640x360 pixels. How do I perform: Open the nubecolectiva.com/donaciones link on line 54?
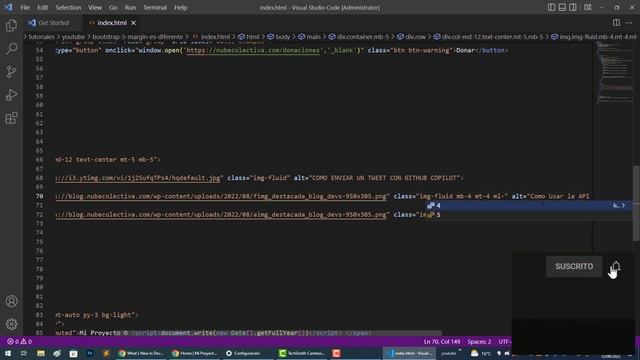[253, 51]
